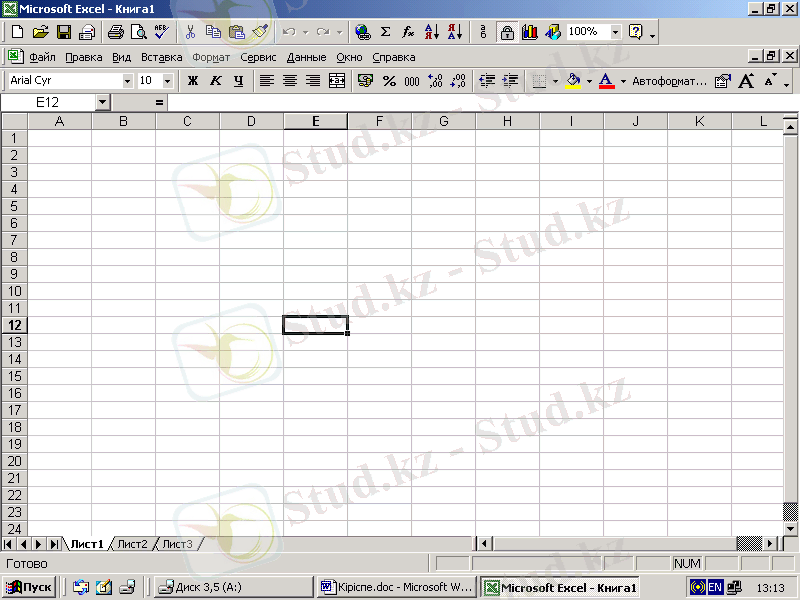Viewport: 800px width, 600px height.
Task: Paste clipboard with the Paste icon
Action: pyautogui.click(x=237, y=32)
